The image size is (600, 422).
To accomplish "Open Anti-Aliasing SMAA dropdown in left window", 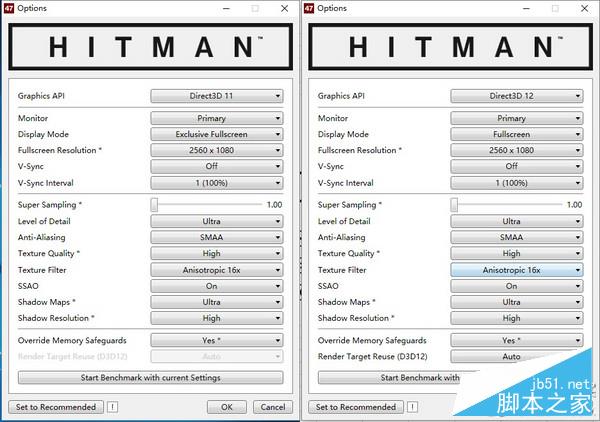I will [217, 237].
